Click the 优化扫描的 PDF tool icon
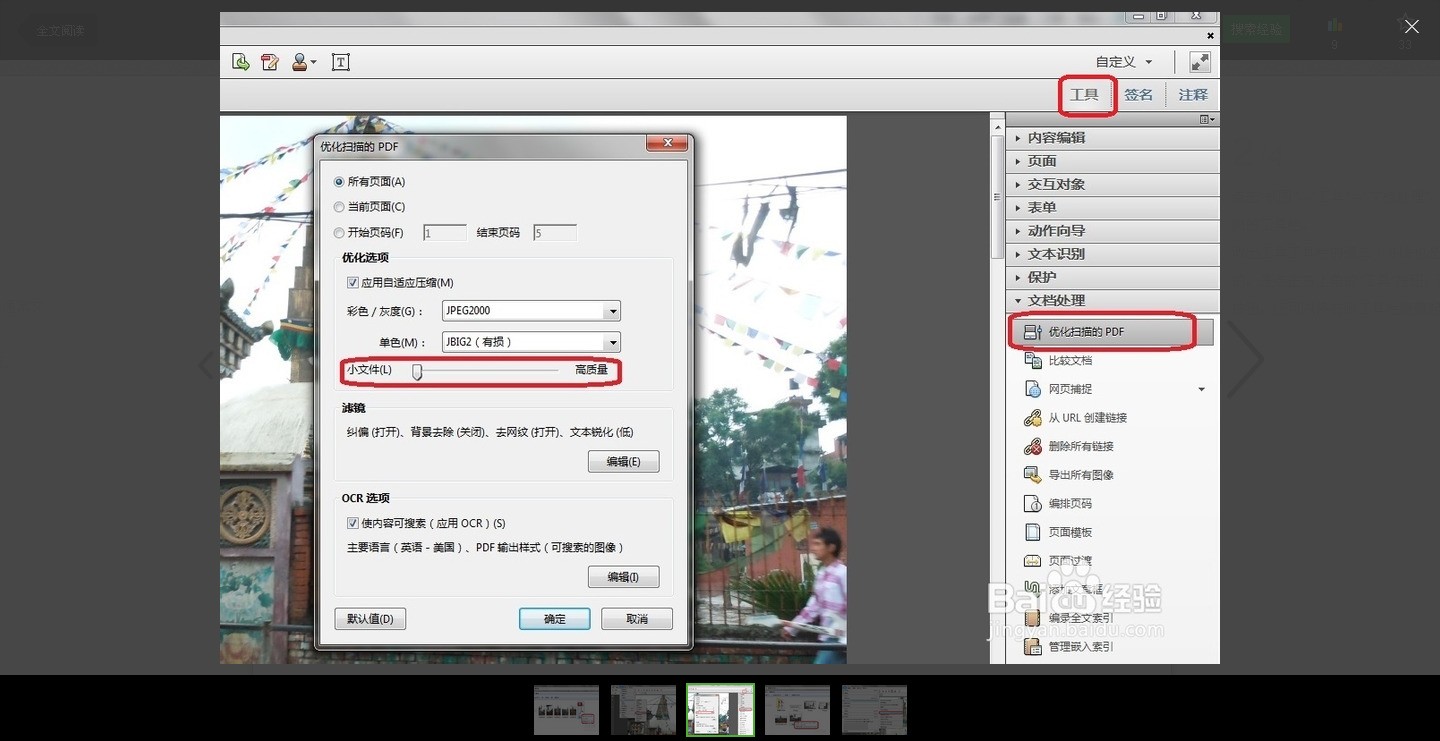 tap(1033, 332)
